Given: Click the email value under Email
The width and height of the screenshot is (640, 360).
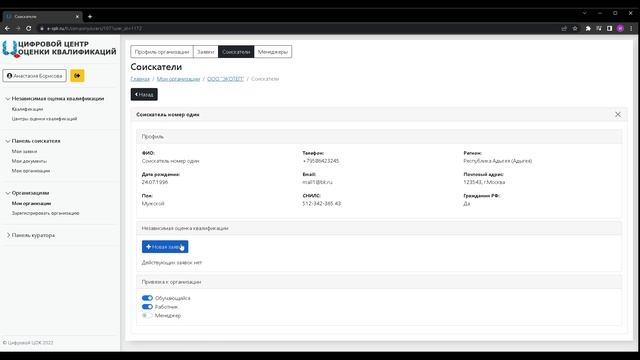Looking at the screenshot, I should (x=318, y=182).
